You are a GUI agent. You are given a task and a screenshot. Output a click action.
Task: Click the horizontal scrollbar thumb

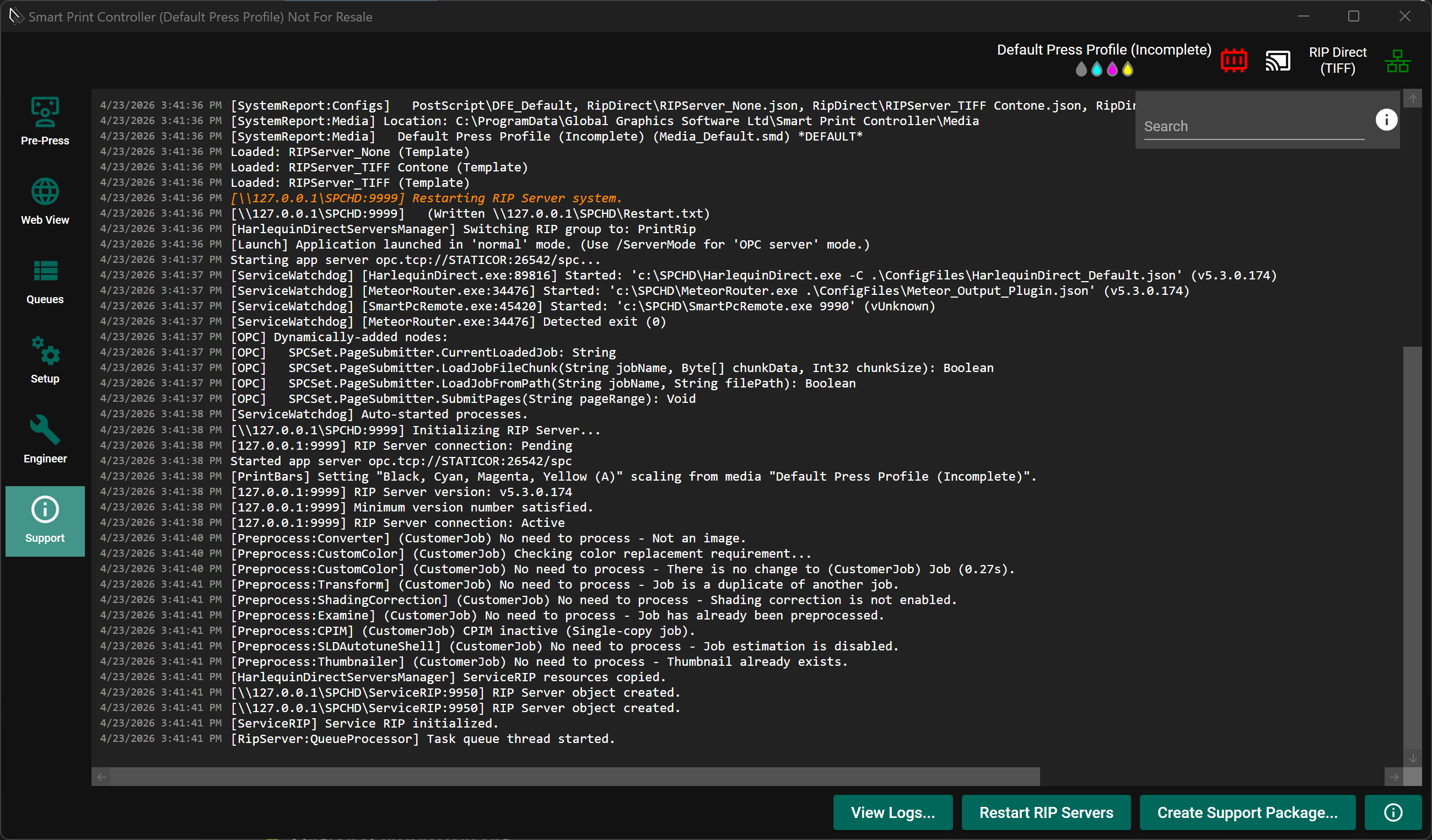pos(575,777)
